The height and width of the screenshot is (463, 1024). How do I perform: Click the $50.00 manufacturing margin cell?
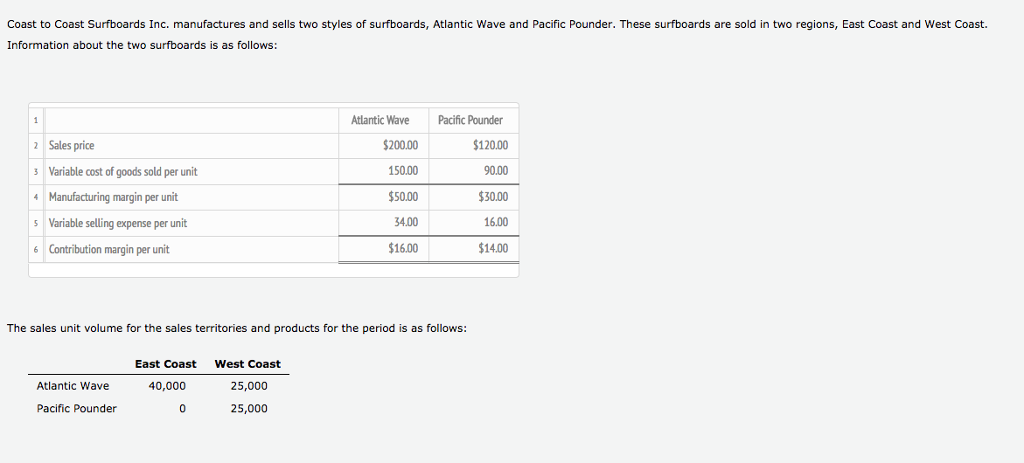[x=402, y=198]
